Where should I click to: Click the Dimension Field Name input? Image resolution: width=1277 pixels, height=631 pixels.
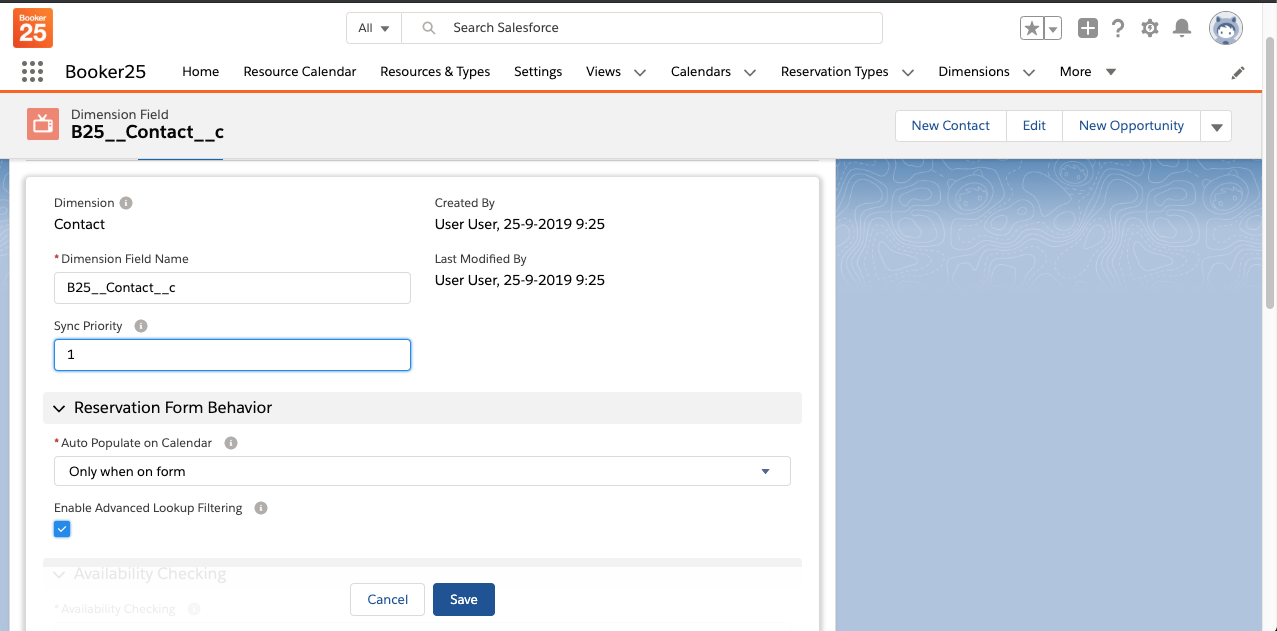tap(232, 288)
